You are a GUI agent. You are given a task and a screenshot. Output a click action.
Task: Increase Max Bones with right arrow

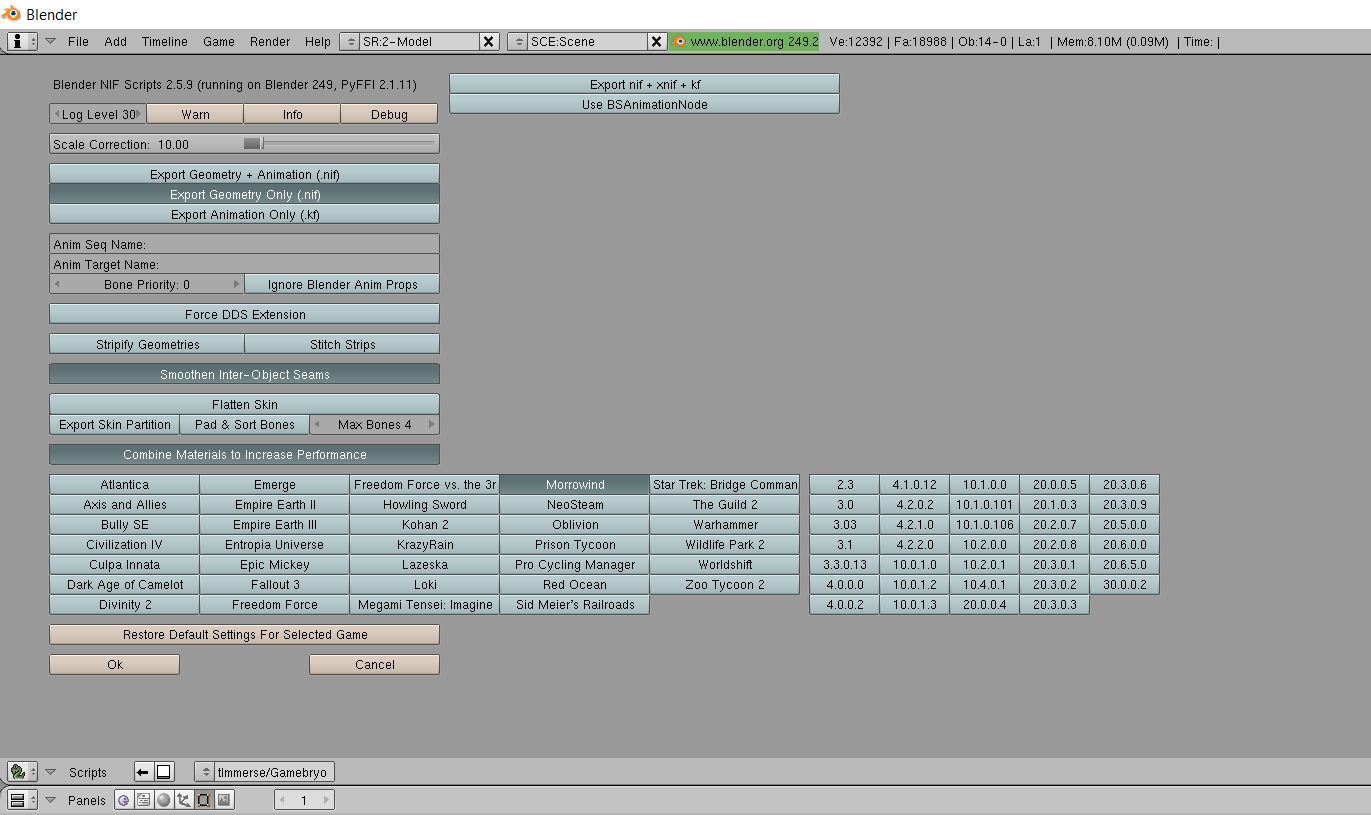[x=432, y=424]
